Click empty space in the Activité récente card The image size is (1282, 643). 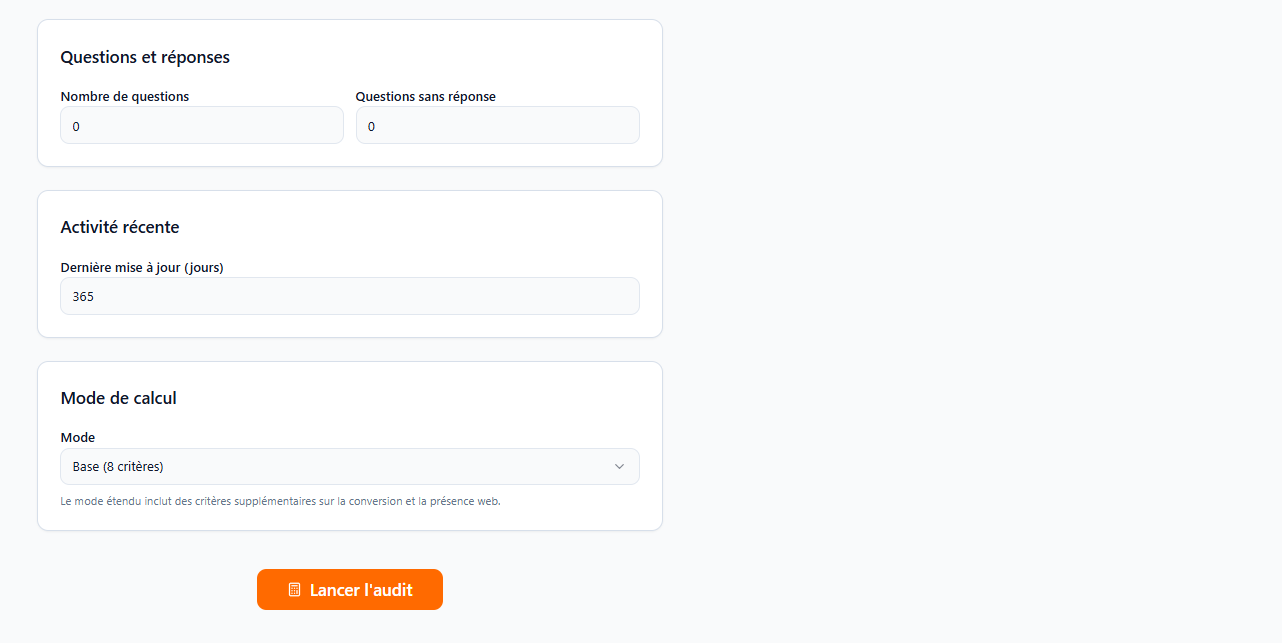[450, 225]
